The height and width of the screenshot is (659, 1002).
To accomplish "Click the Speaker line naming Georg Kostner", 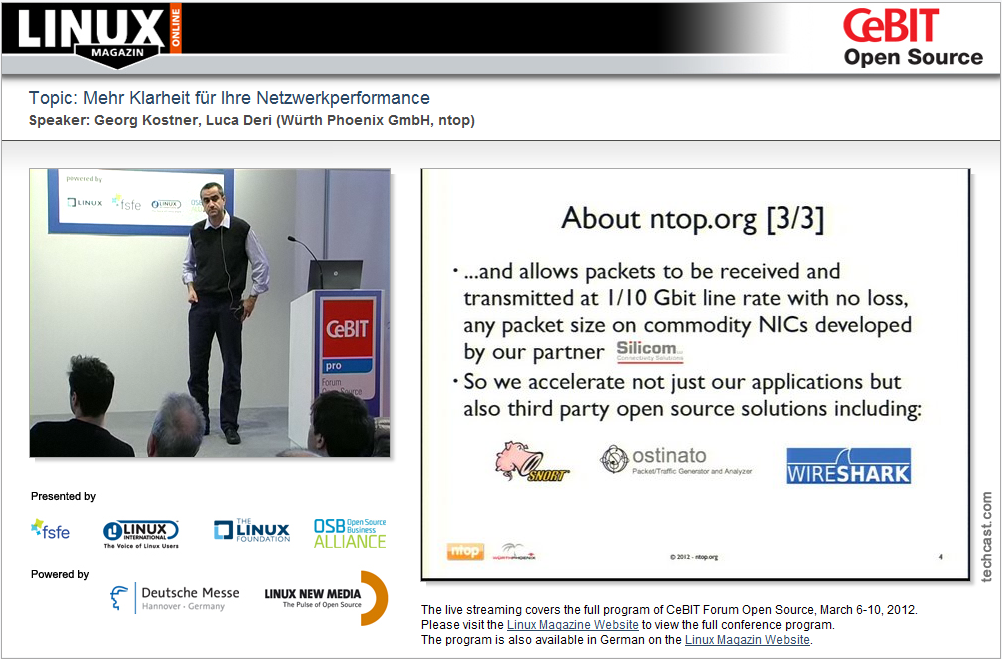I will pos(252,120).
